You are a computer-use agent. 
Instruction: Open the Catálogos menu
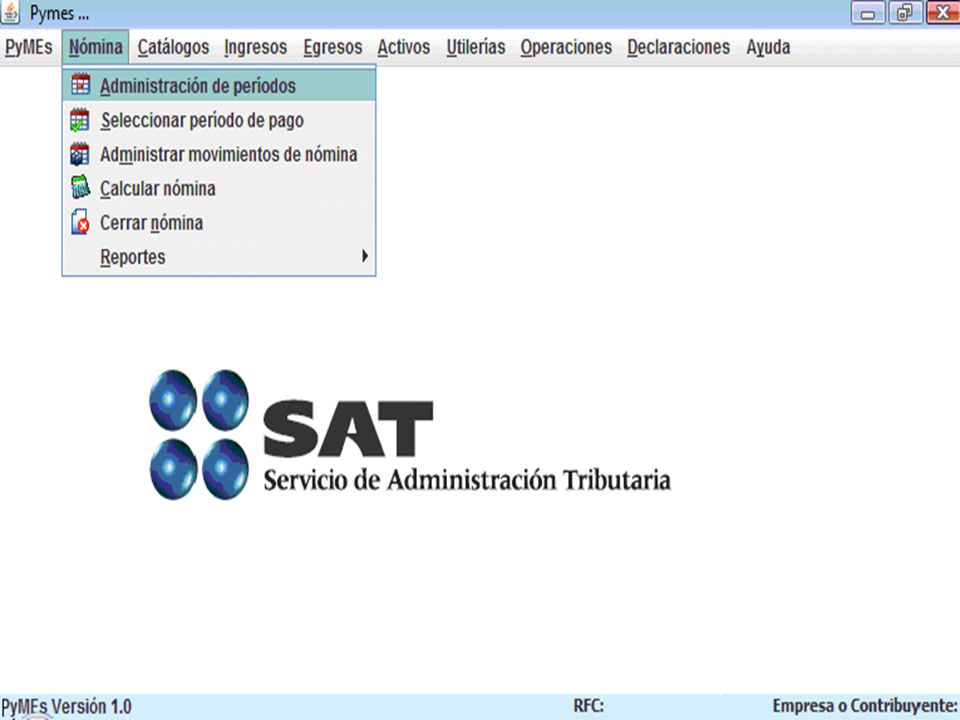[x=173, y=47]
